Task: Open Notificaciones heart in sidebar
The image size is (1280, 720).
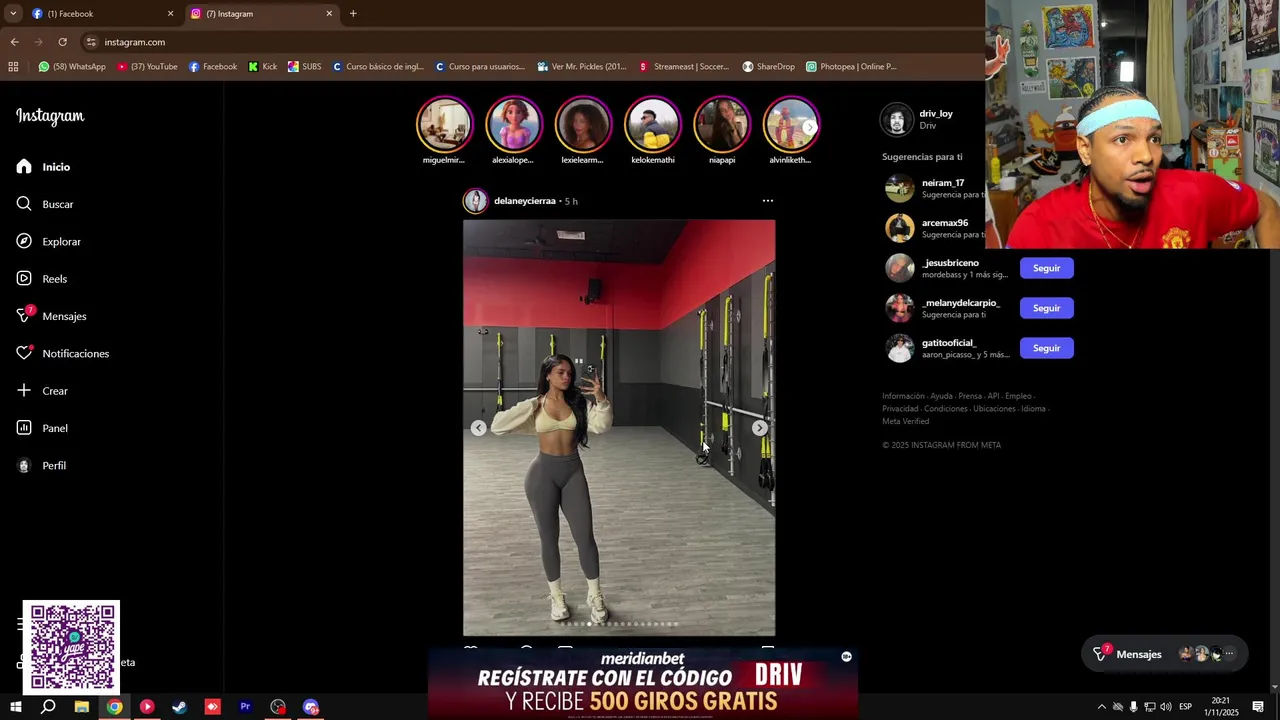Action: (62, 353)
